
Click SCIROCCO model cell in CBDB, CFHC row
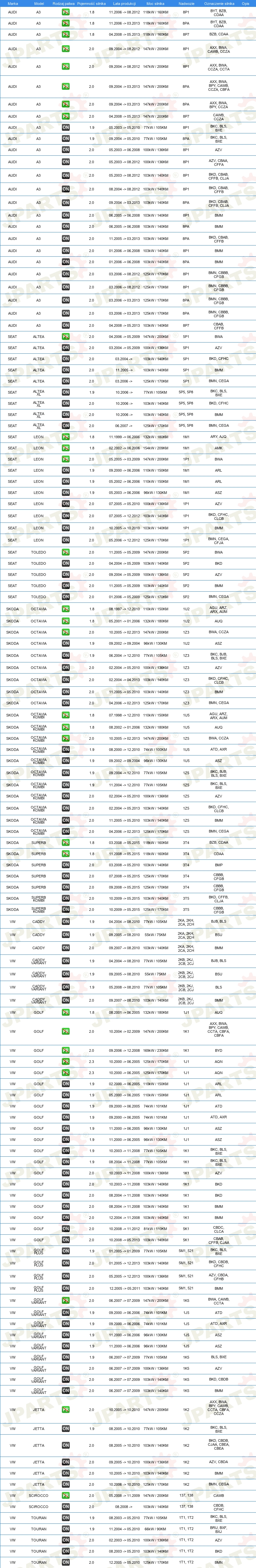point(39,1507)
